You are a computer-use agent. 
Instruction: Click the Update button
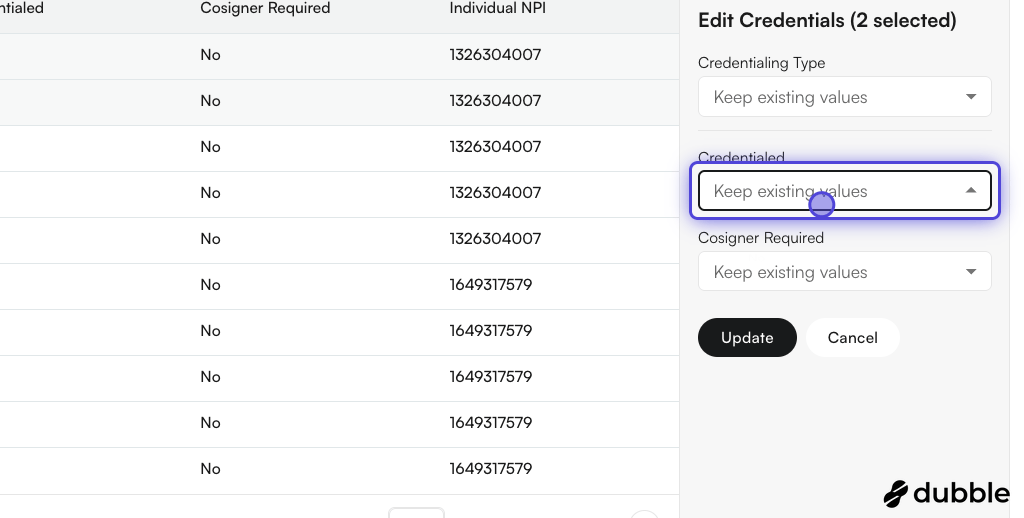(747, 338)
